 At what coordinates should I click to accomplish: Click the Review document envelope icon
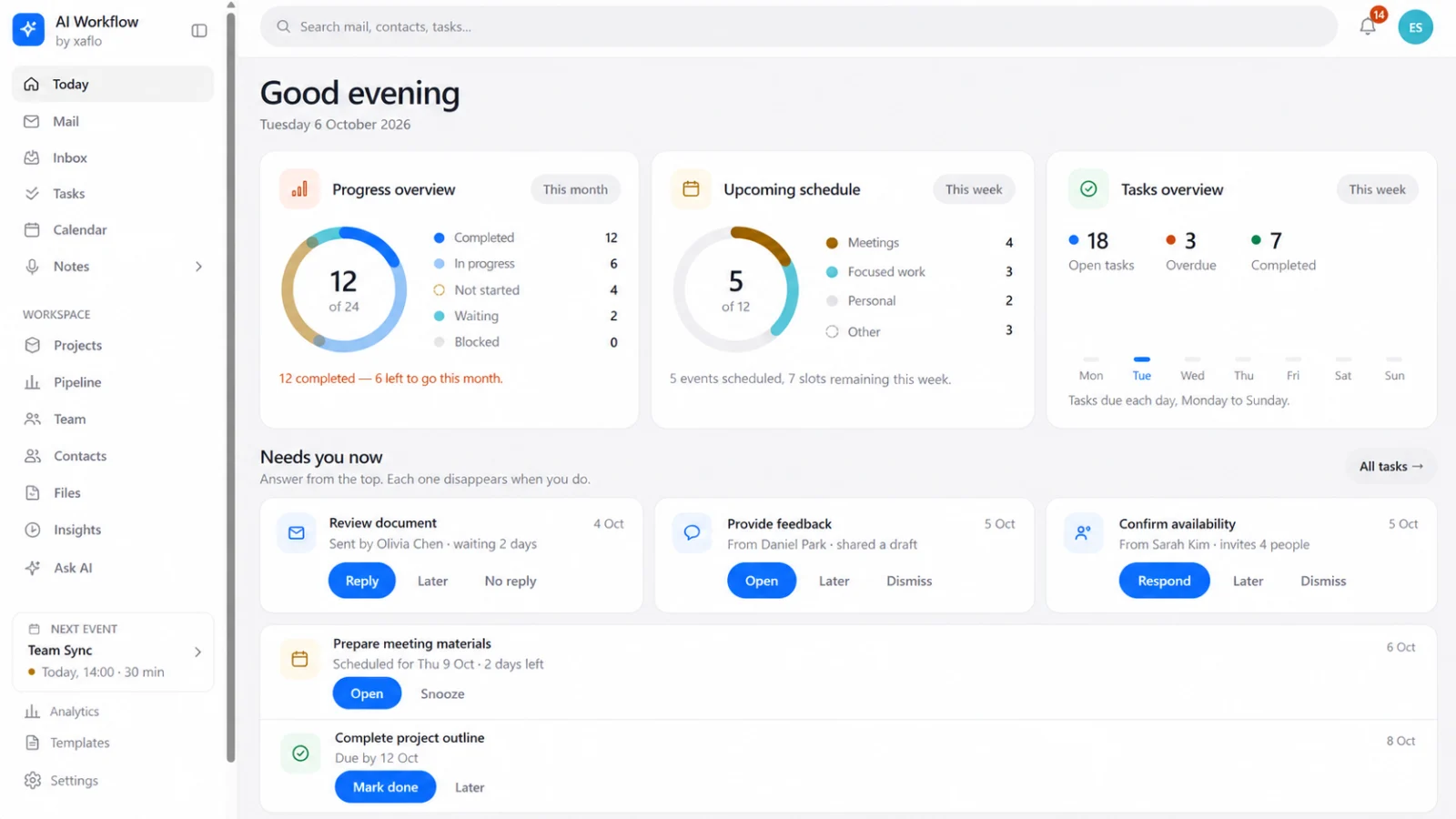pyautogui.click(x=297, y=533)
